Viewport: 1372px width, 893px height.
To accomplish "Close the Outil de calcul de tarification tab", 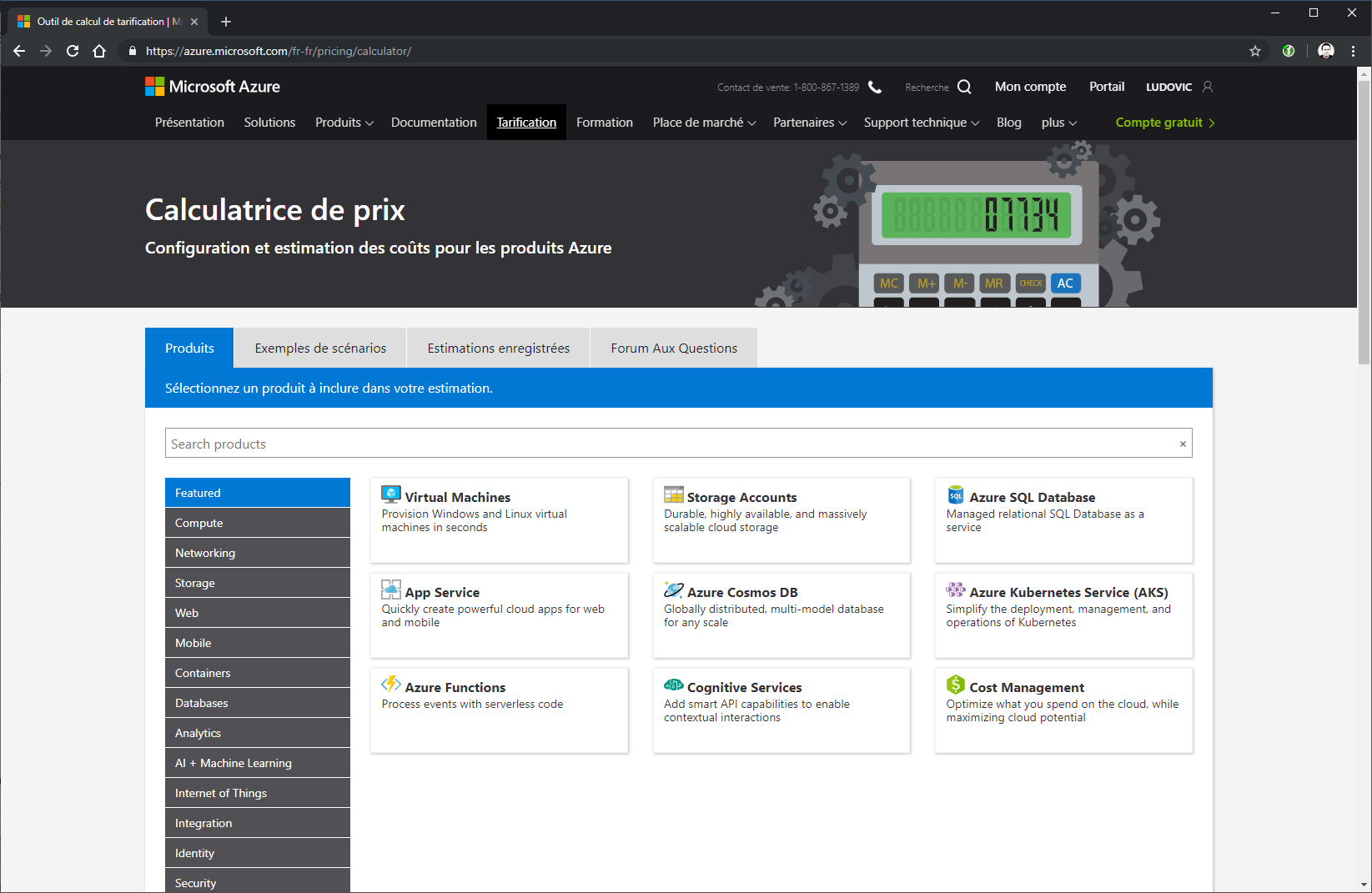I will (x=194, y=22).
